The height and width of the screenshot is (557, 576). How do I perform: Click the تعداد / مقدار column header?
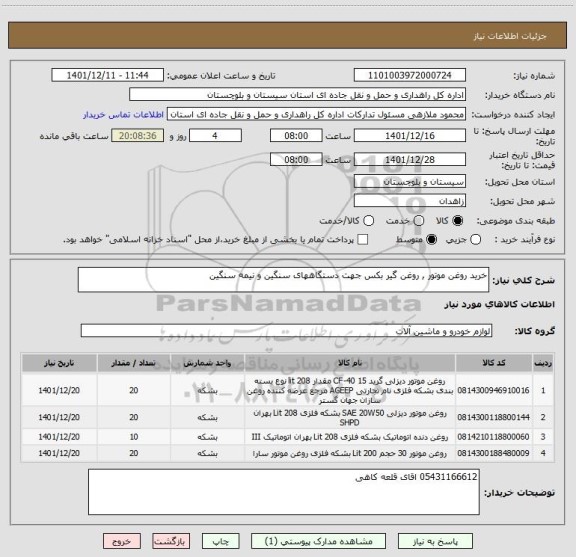pos(134,363)
